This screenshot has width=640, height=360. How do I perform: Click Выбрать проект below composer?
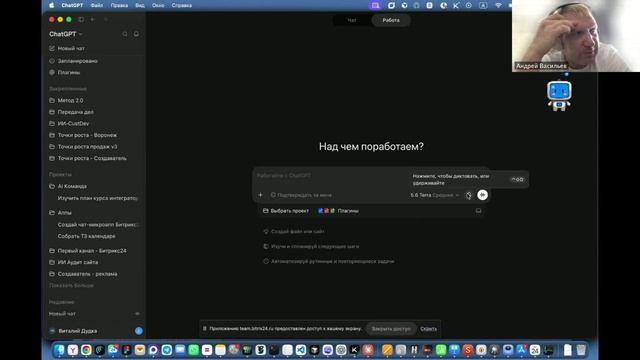point(286,211)
